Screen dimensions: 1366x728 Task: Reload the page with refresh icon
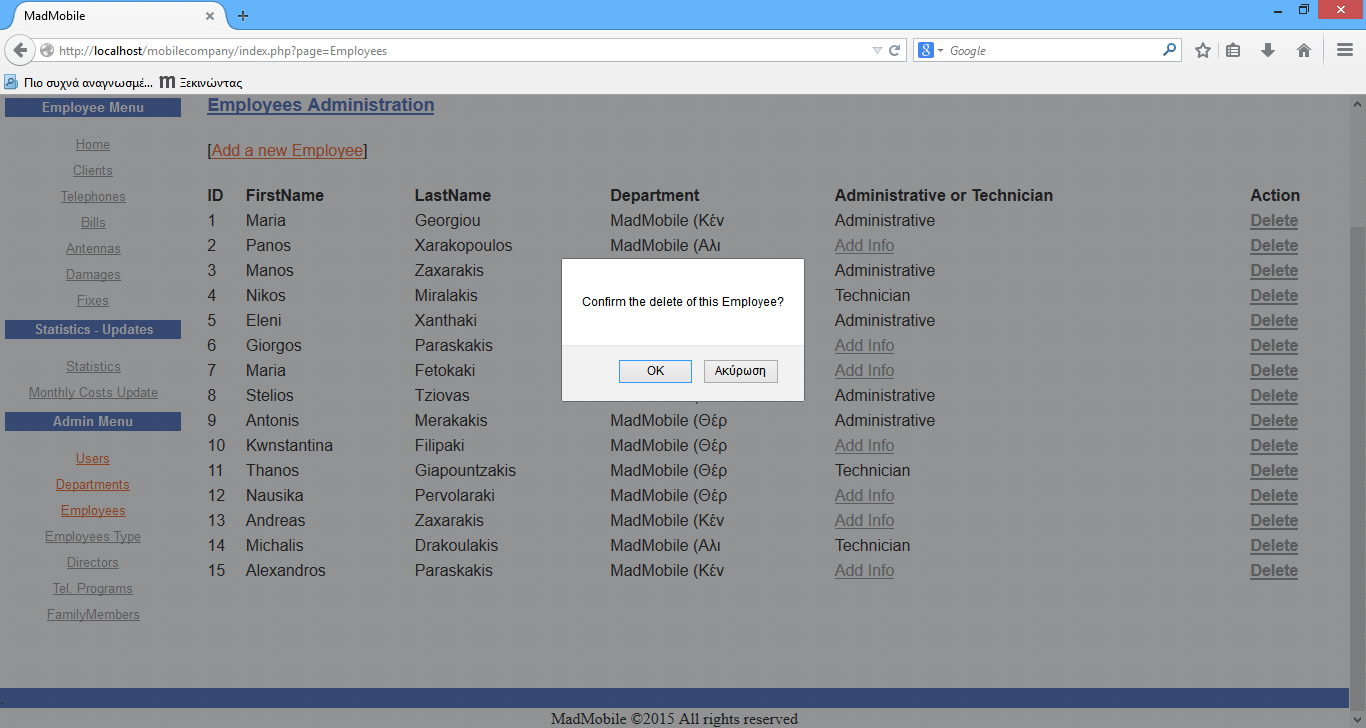coord(895,50)
